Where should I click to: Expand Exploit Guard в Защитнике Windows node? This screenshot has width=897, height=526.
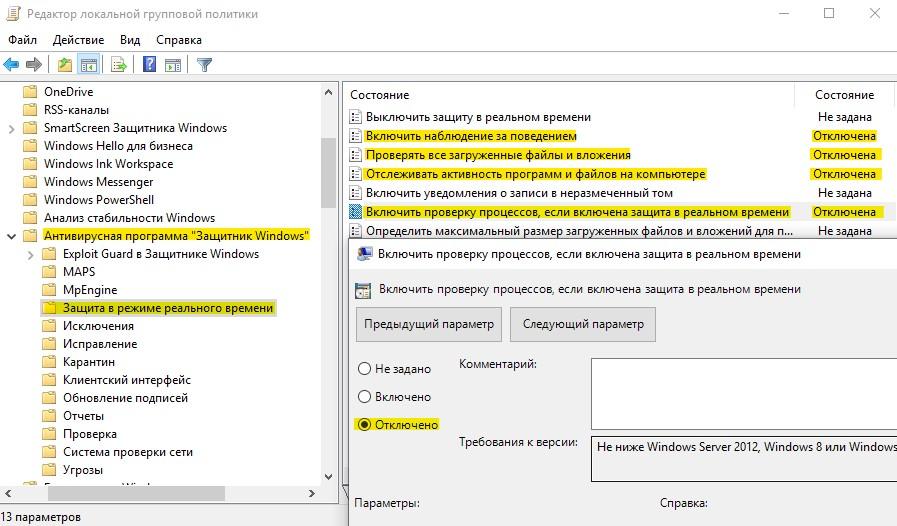31,255
